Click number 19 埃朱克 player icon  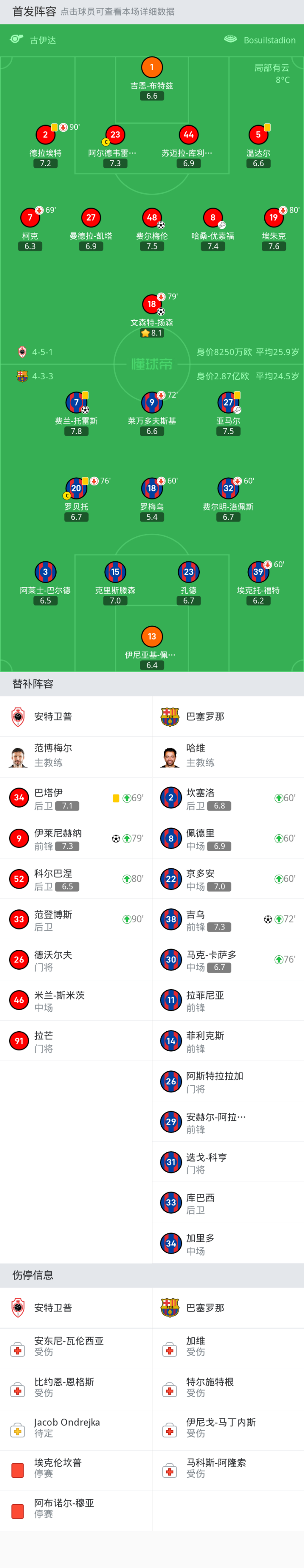click(x=274, y=217)
